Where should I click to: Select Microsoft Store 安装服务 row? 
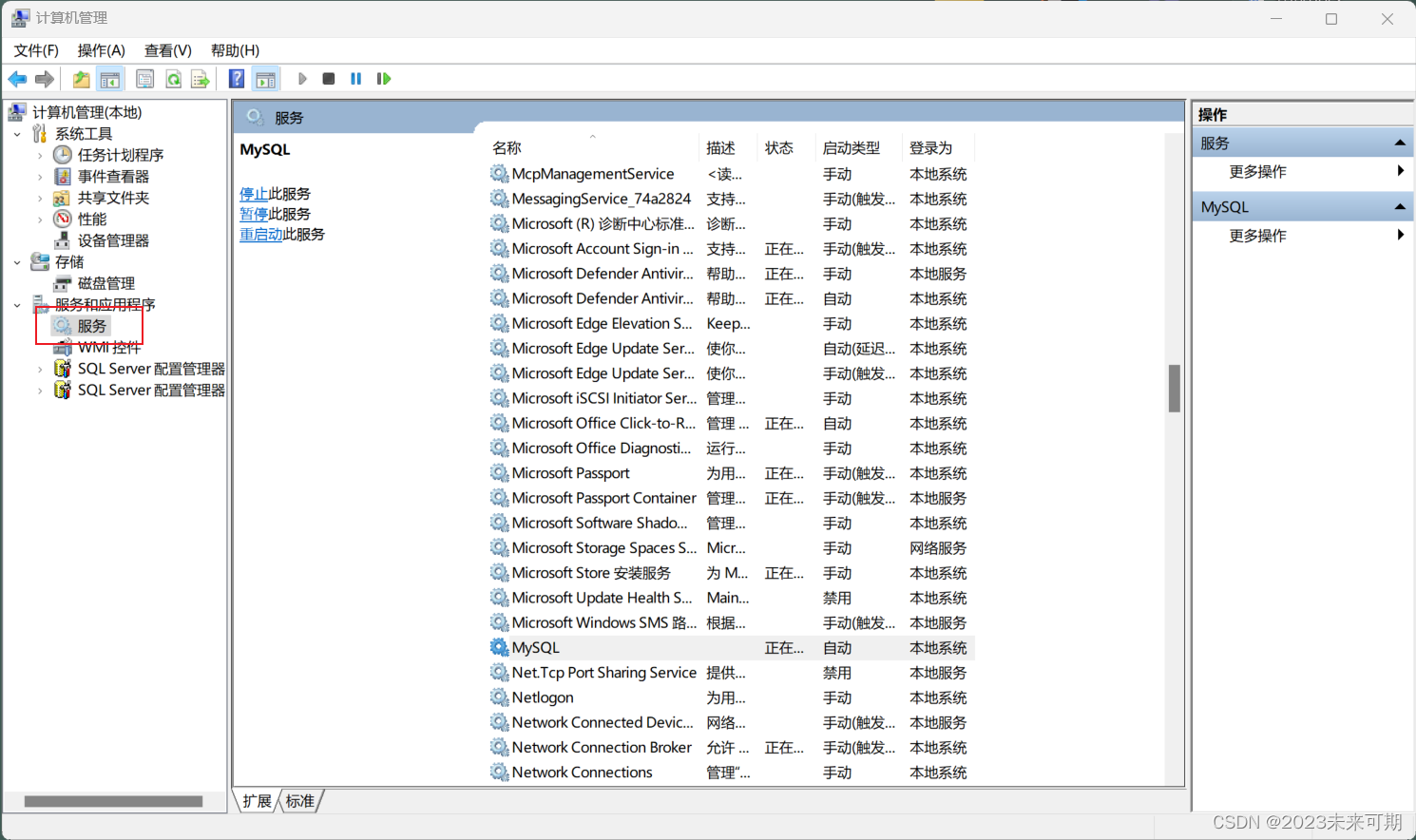click(x=732, y=573)
